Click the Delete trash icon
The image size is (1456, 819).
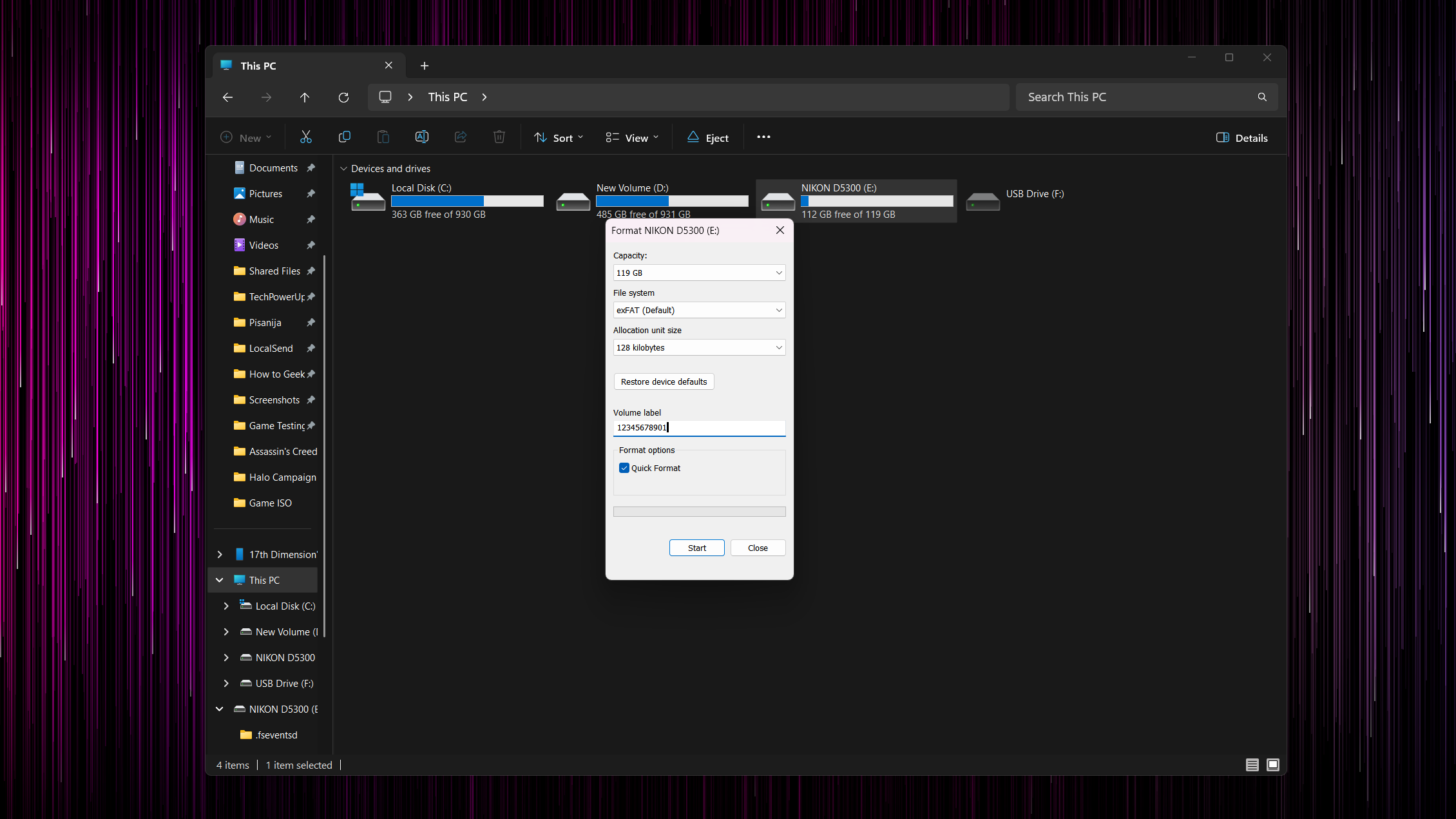click(499, 137)
